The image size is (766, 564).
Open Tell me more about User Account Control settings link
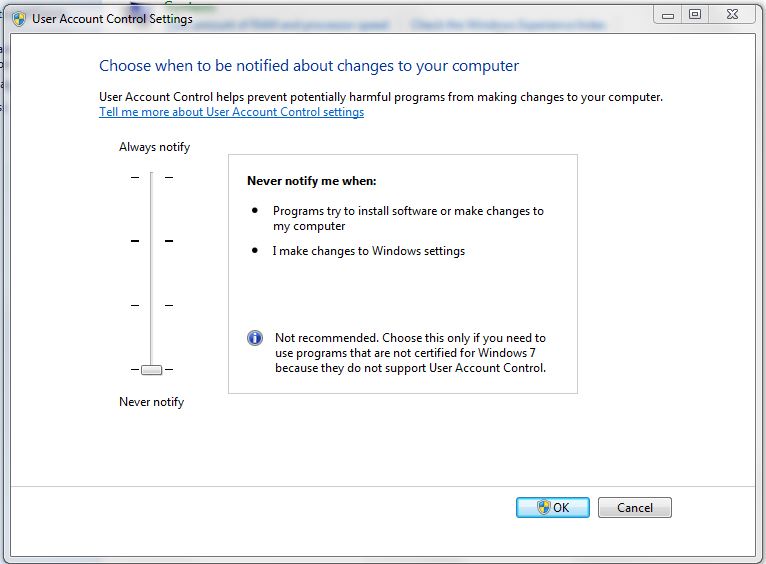coord(232,112)
